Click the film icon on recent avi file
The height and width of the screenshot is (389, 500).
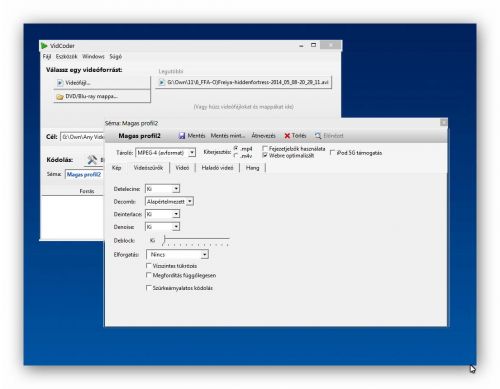(x=162, y=82)
